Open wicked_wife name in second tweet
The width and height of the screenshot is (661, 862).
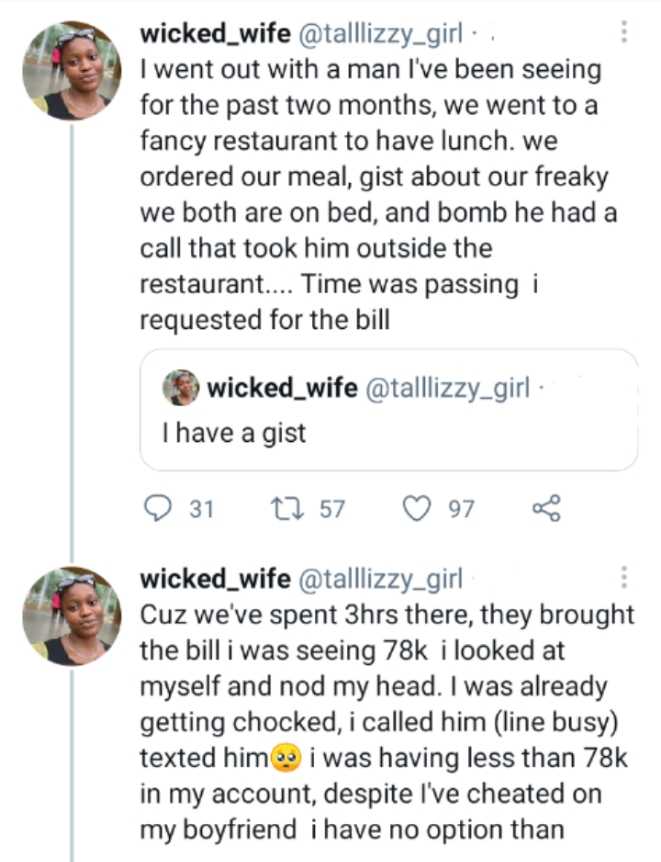[x=214, y=578]
